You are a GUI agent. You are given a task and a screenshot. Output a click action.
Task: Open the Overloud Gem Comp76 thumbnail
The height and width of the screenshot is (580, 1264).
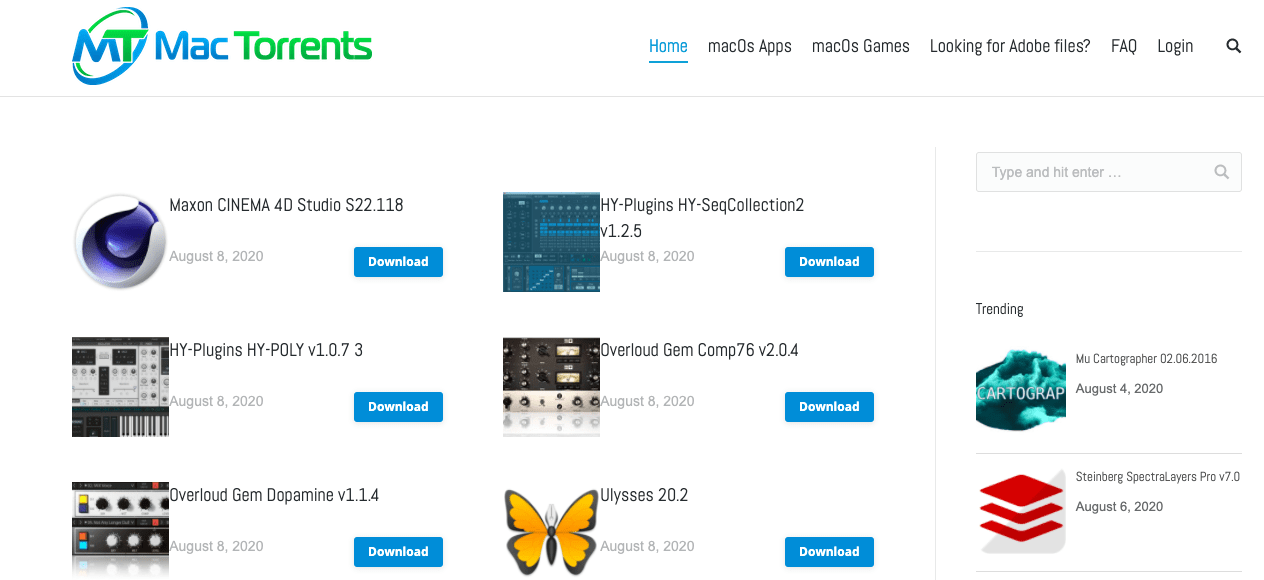coord(551,386)
